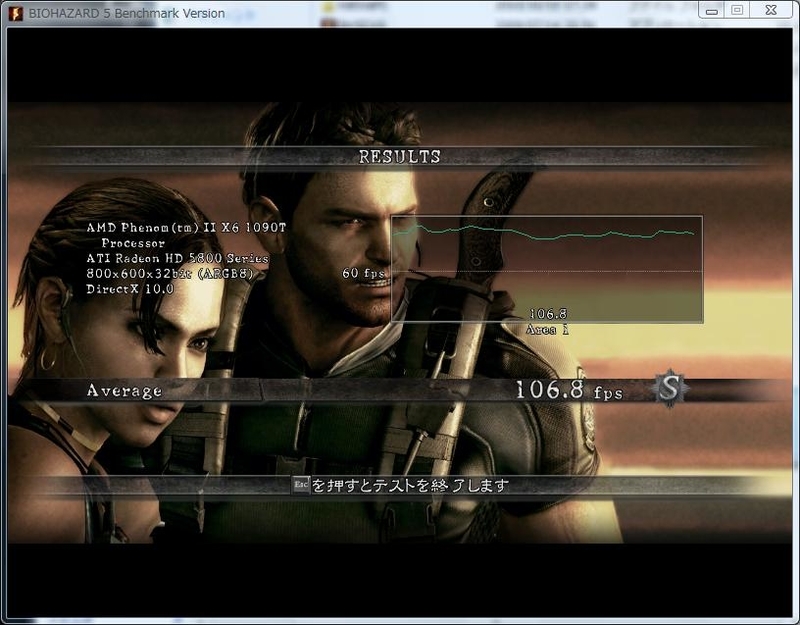Click the Area 1 label
Screen dimensions: 800x625
click(547, 330)
